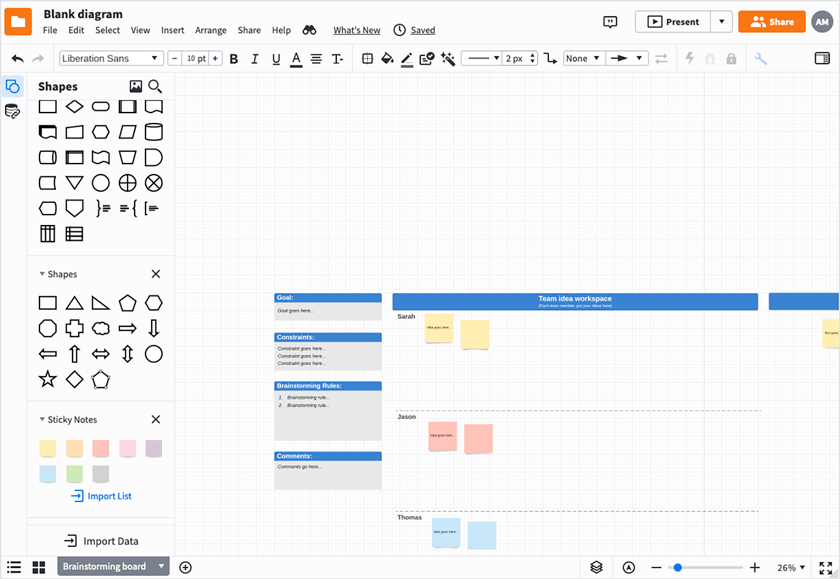Open the end arrow style dropdown
This screenshot has height=579, width=840.
pyautogui.click(x=627, y=58)
